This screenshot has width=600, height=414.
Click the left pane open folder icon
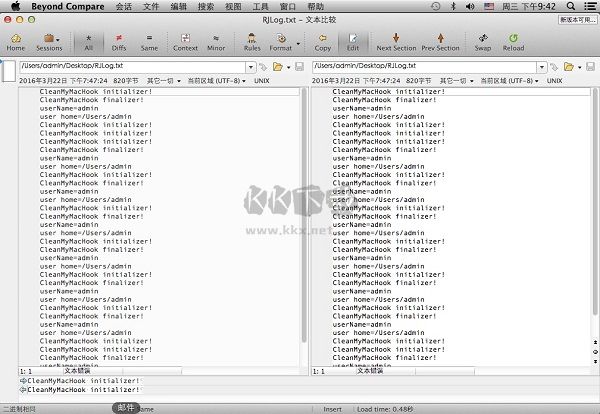pyautogui.click(x=277, y=67)
